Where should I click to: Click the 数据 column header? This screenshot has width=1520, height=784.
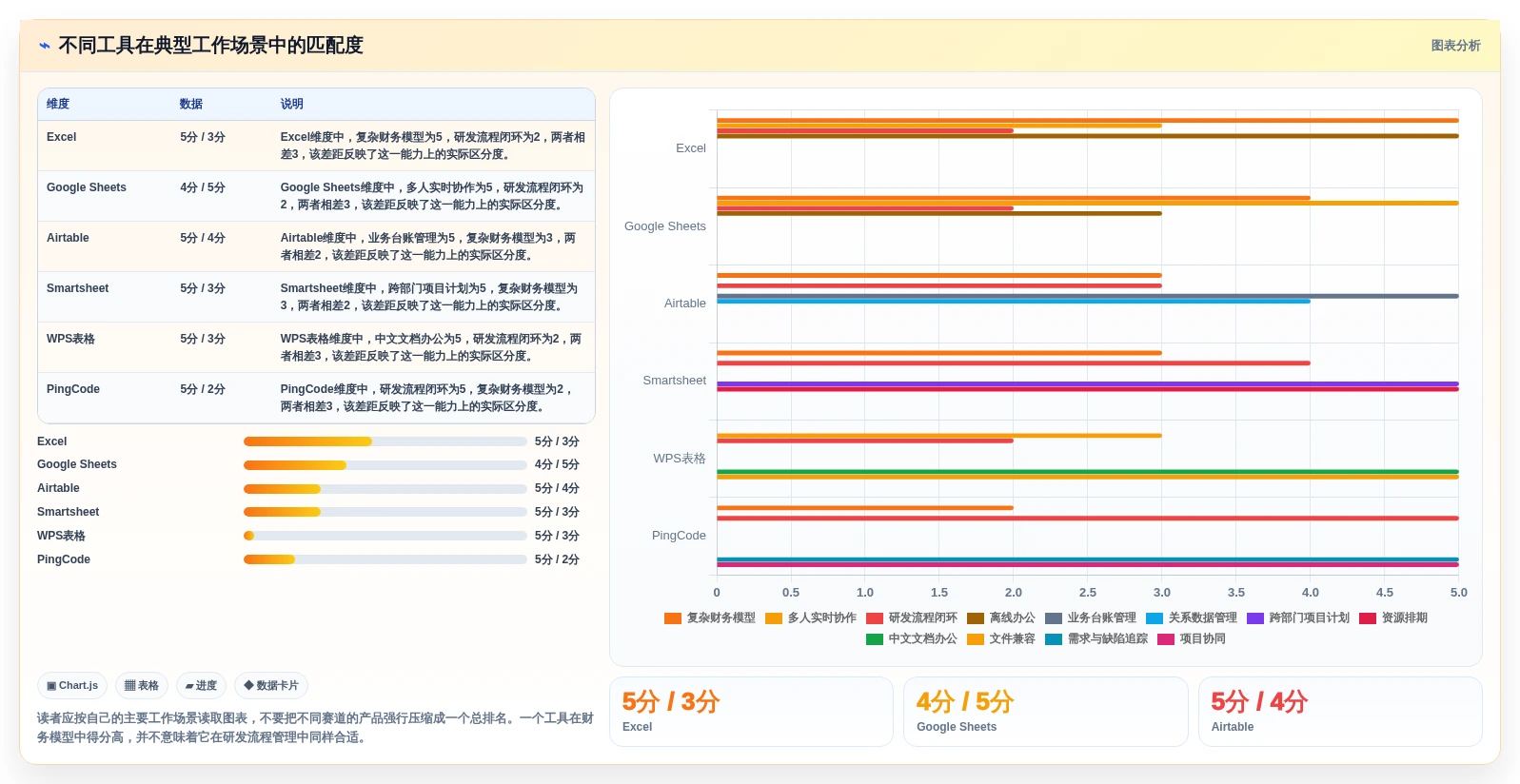click(x=191, y=104)
